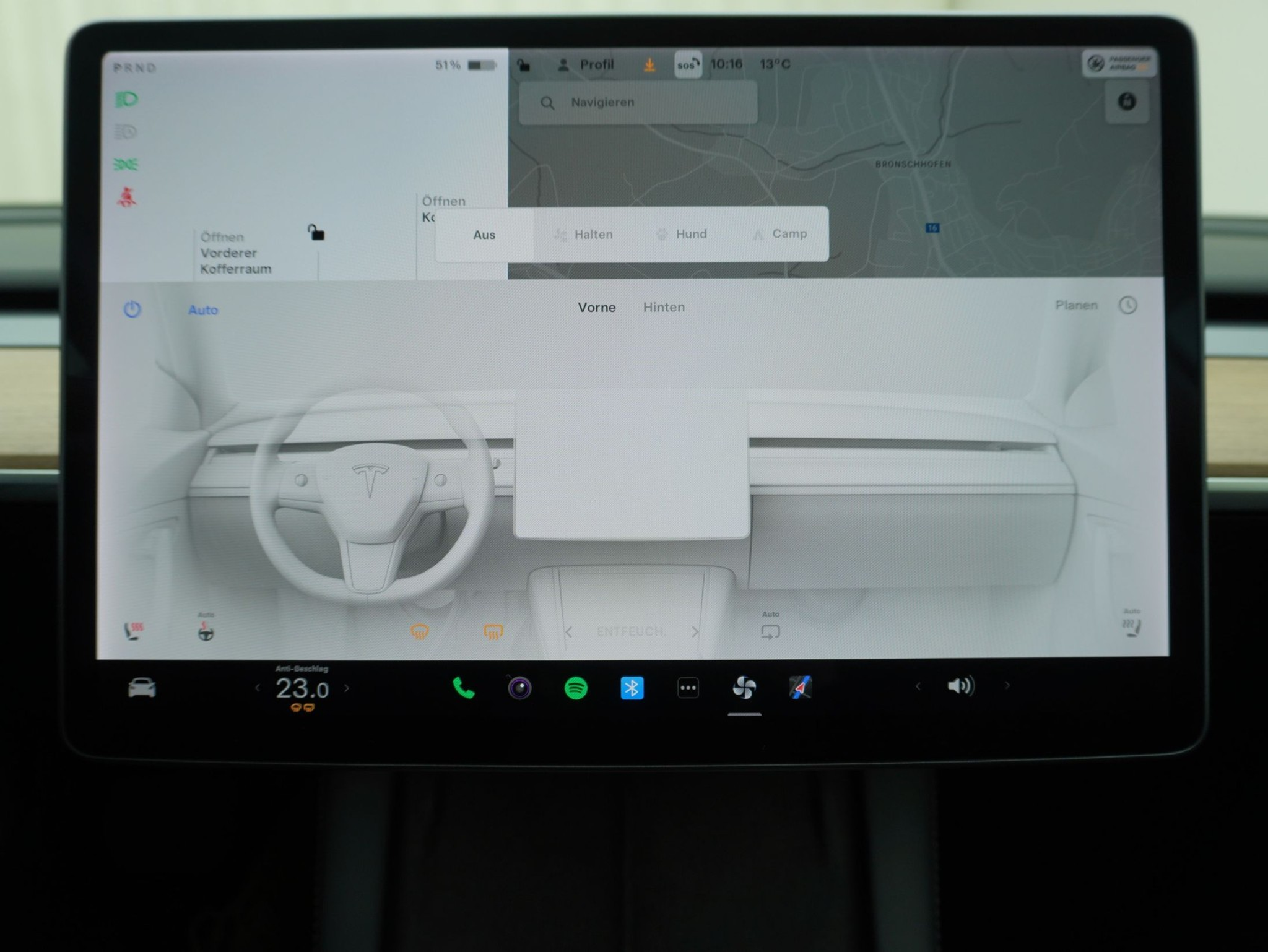Raise cabin temperature with right chevron
Viewport: 1268px width, 952px height.
tap(347, 688)
